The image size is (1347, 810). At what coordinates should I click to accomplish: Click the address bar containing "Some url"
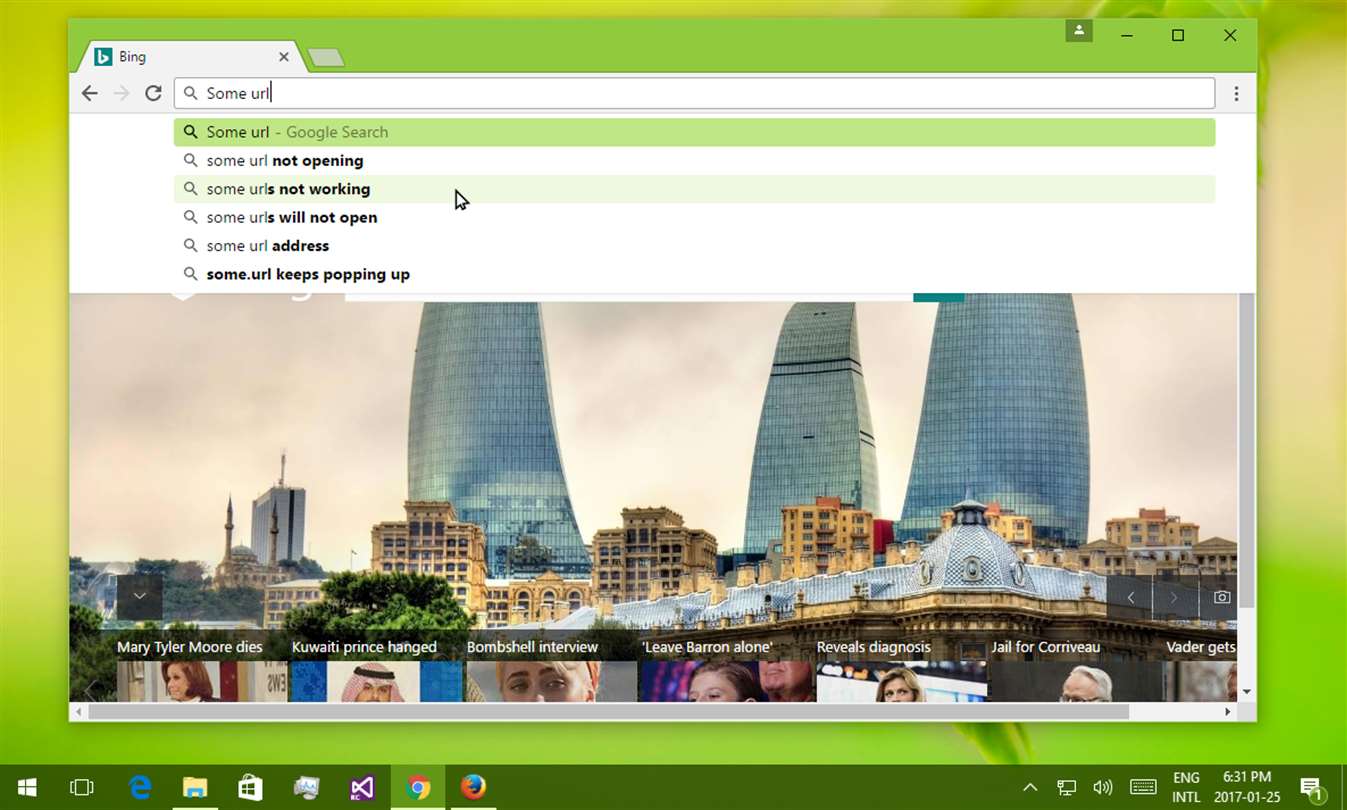[694, 93]
